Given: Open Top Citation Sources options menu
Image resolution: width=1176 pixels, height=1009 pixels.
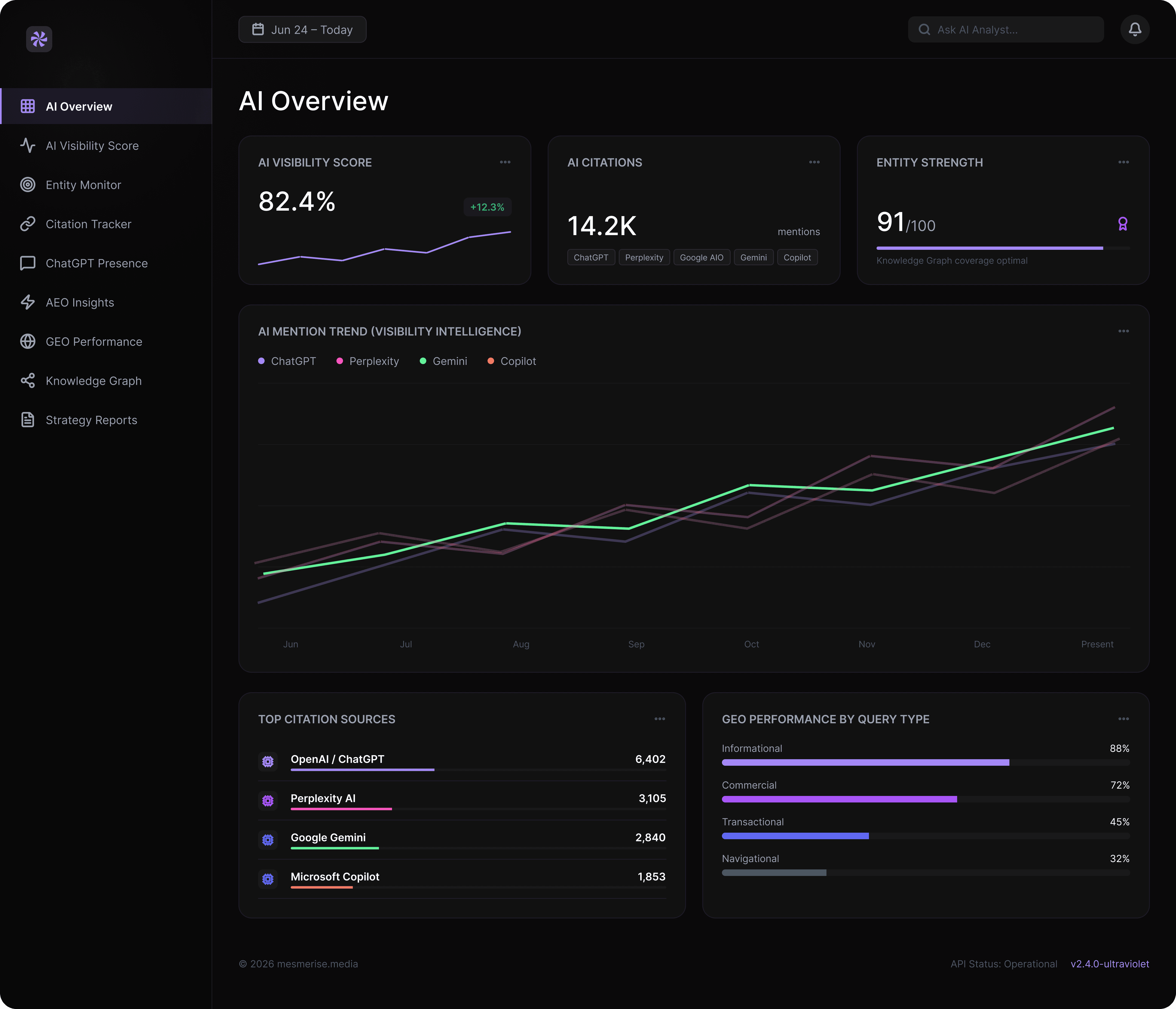Looking at the screenshot, I should (660, 719).
